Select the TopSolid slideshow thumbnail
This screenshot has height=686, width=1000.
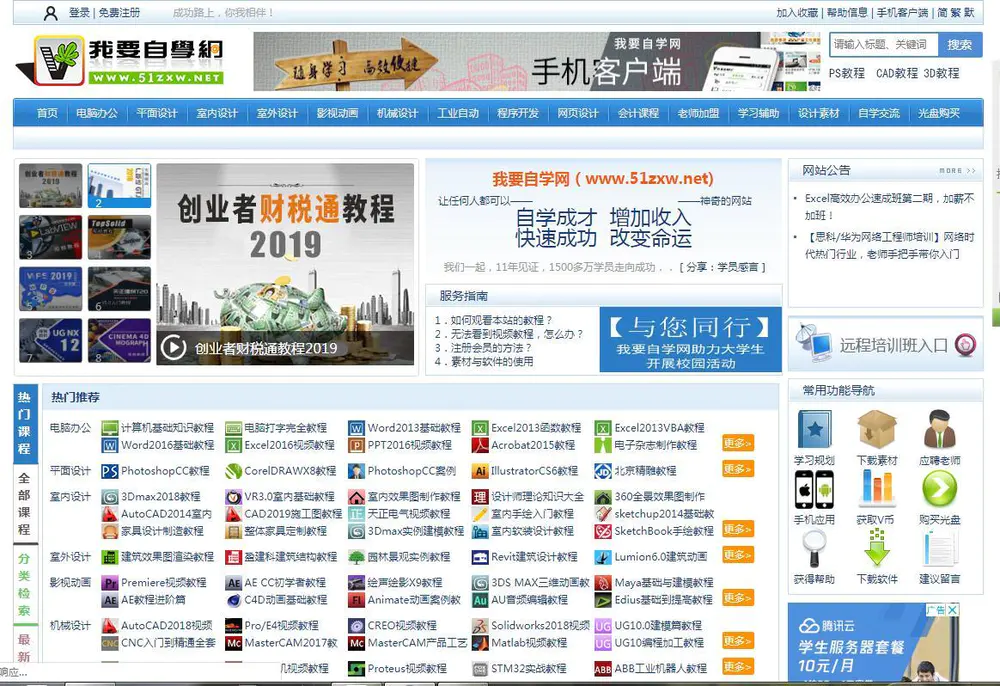click(x=119, y=237)
